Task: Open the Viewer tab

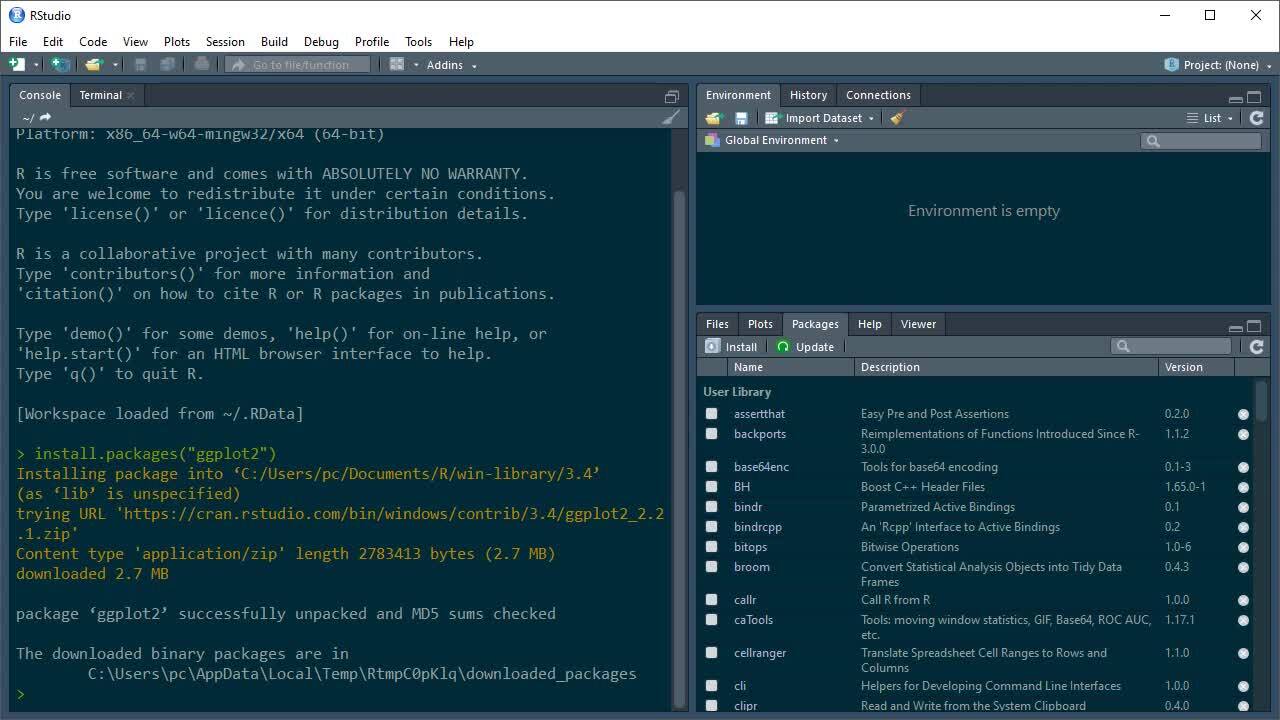Action: pos(918,324)
